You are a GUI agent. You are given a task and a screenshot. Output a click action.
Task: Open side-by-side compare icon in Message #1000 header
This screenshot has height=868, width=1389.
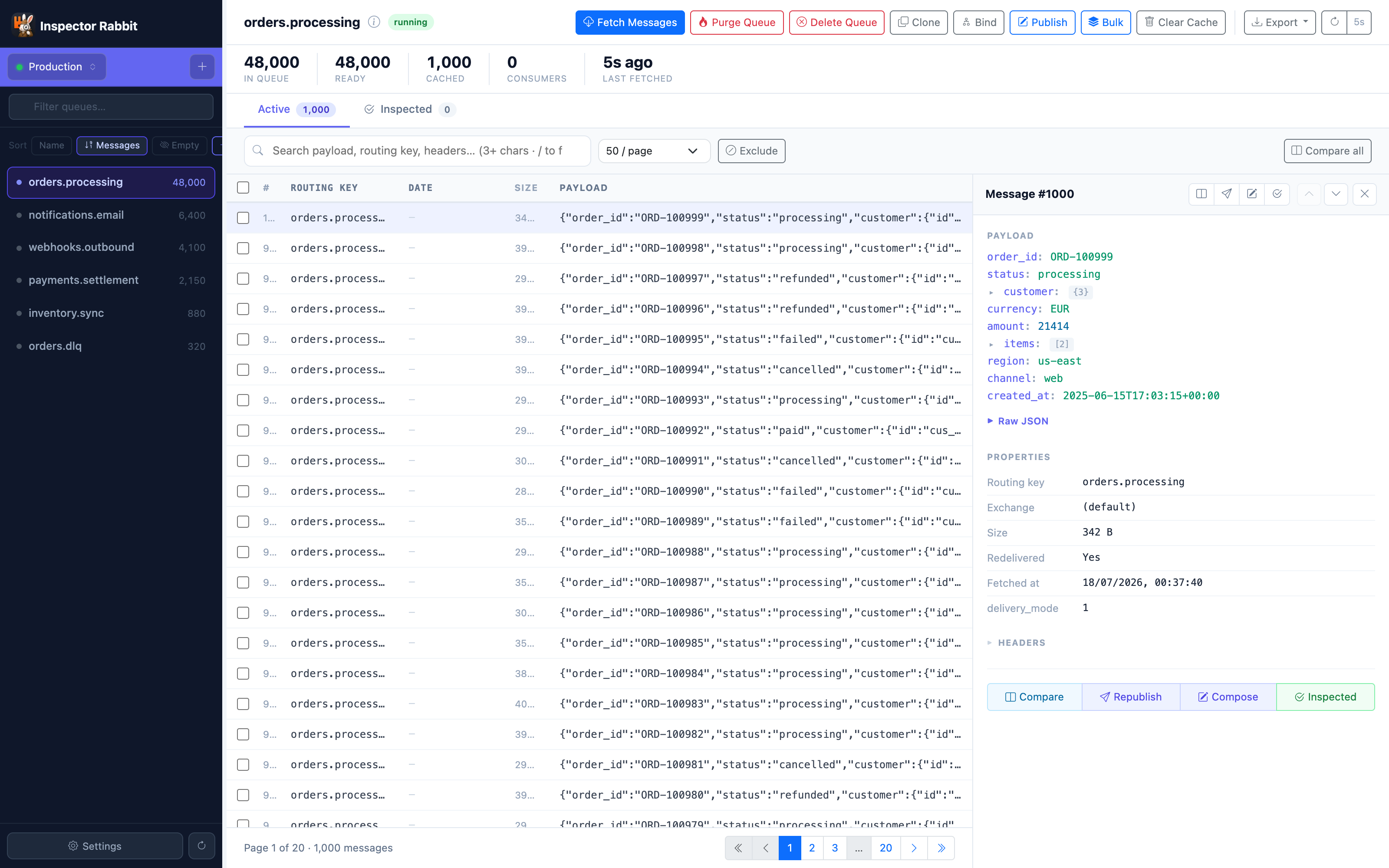[x=1201, y=194]
